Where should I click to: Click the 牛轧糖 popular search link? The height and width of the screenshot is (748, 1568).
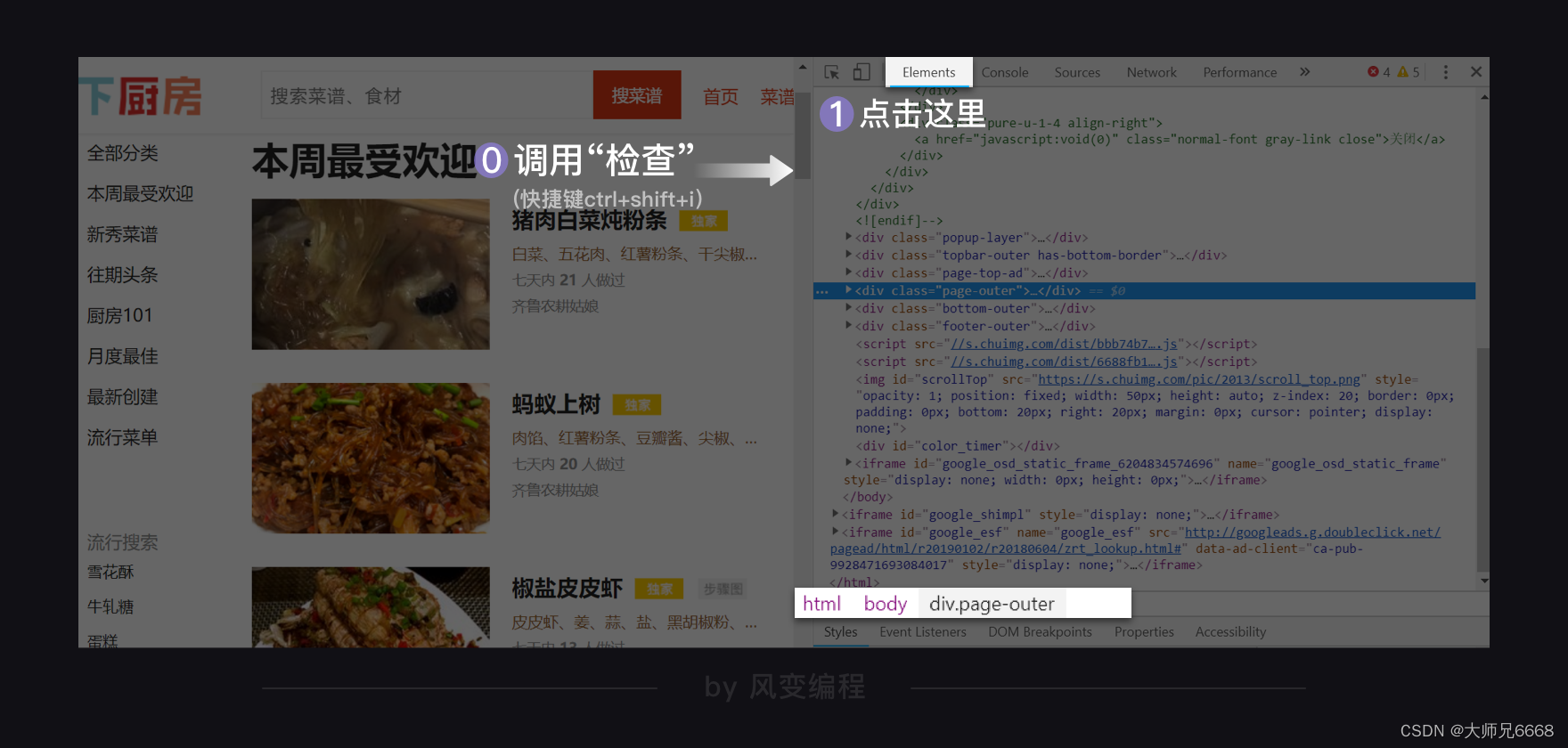[110, 606]
